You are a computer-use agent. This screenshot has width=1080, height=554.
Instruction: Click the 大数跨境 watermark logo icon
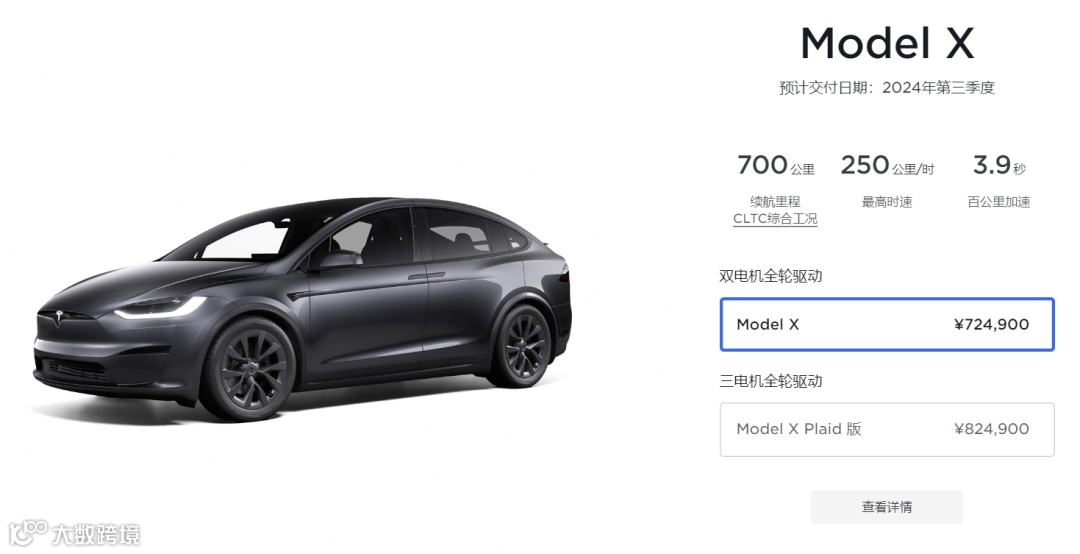[x=28, y=533]
